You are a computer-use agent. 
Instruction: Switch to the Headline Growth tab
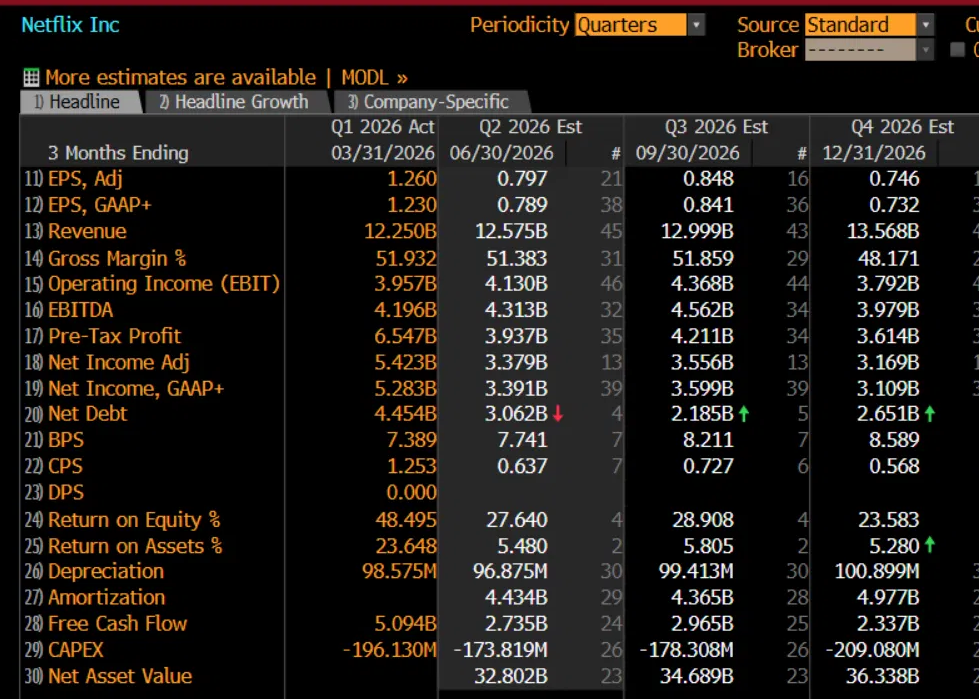pyautogui.click(x=236, y=102)
